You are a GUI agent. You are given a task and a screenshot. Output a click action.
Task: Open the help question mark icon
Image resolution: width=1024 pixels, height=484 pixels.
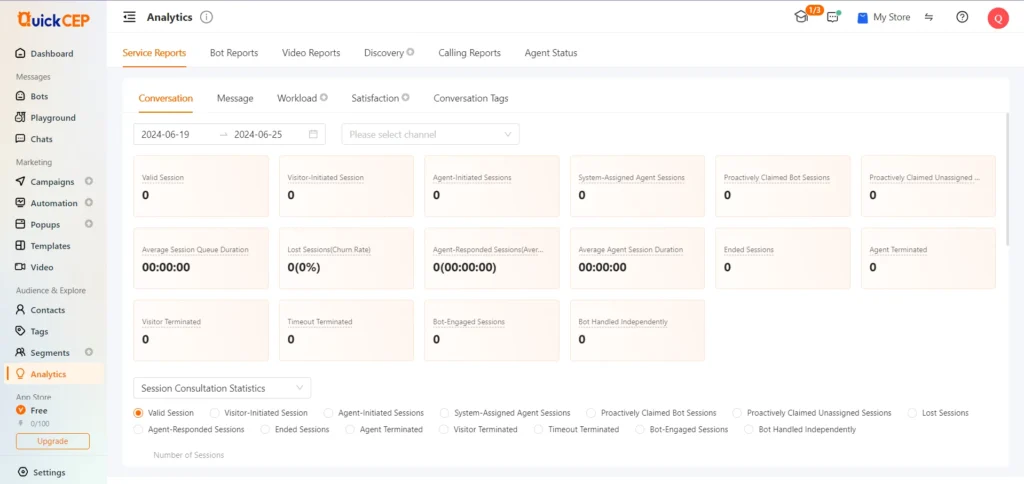point(962,18)
